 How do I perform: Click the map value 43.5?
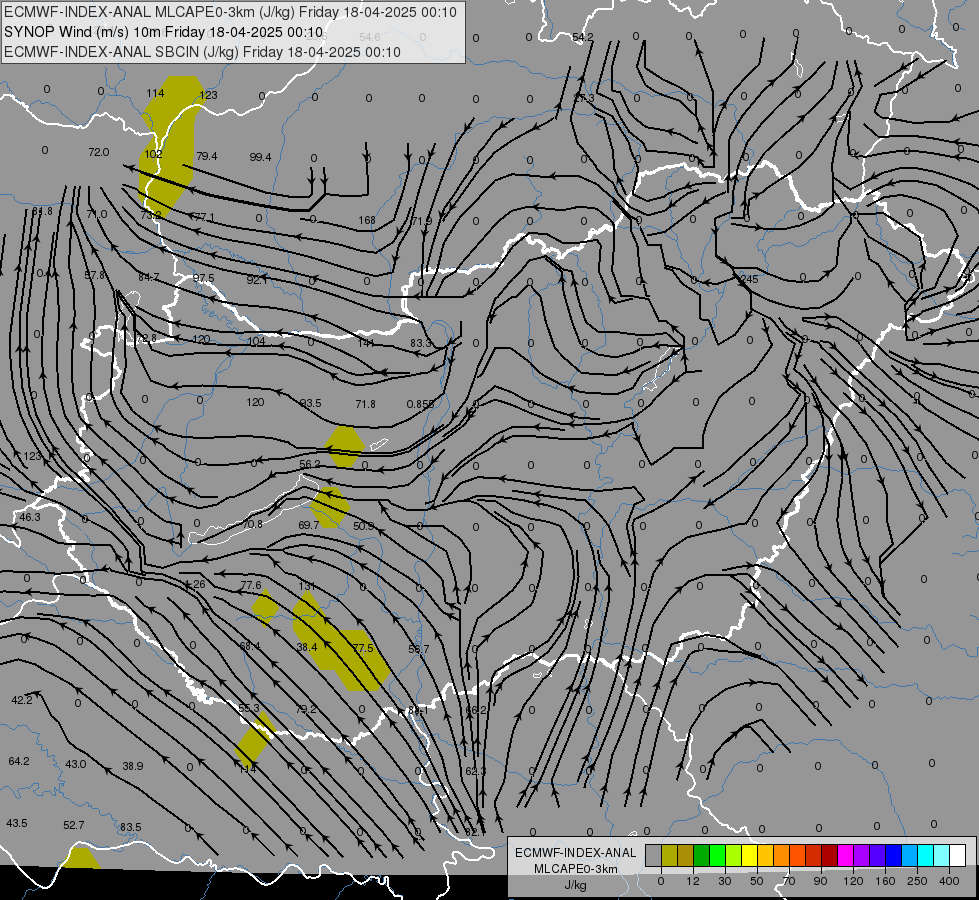pos(17,823)
